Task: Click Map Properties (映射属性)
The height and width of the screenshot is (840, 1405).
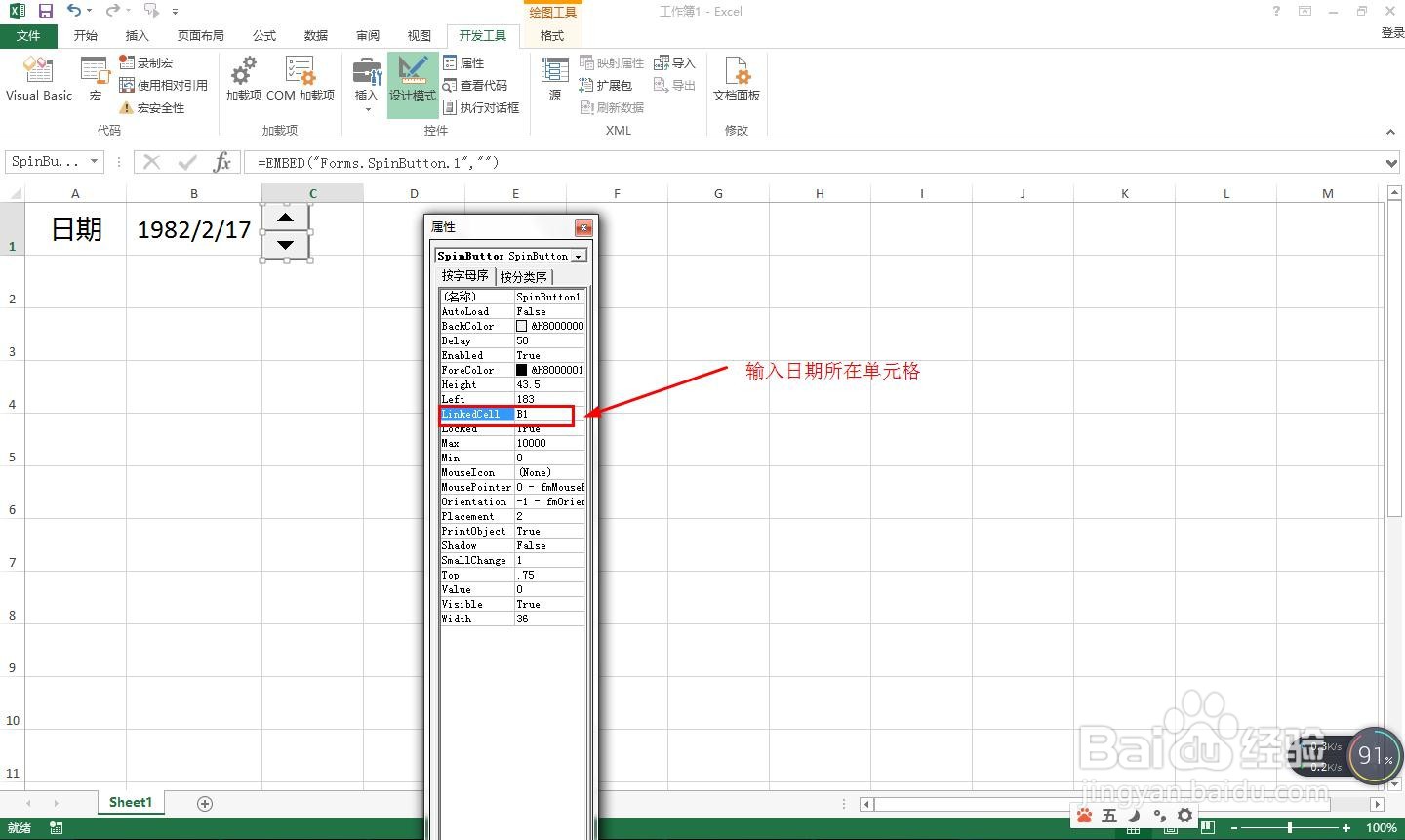Action: tap(612, 62)
